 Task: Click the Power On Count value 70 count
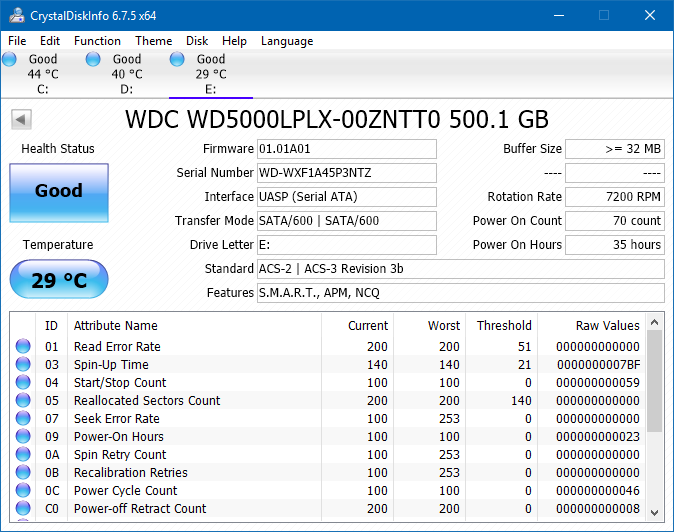click(615, 221)
